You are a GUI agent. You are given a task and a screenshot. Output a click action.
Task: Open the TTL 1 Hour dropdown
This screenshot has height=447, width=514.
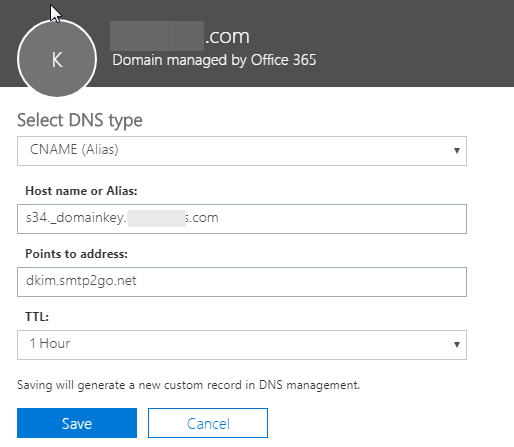click(242, 345)
